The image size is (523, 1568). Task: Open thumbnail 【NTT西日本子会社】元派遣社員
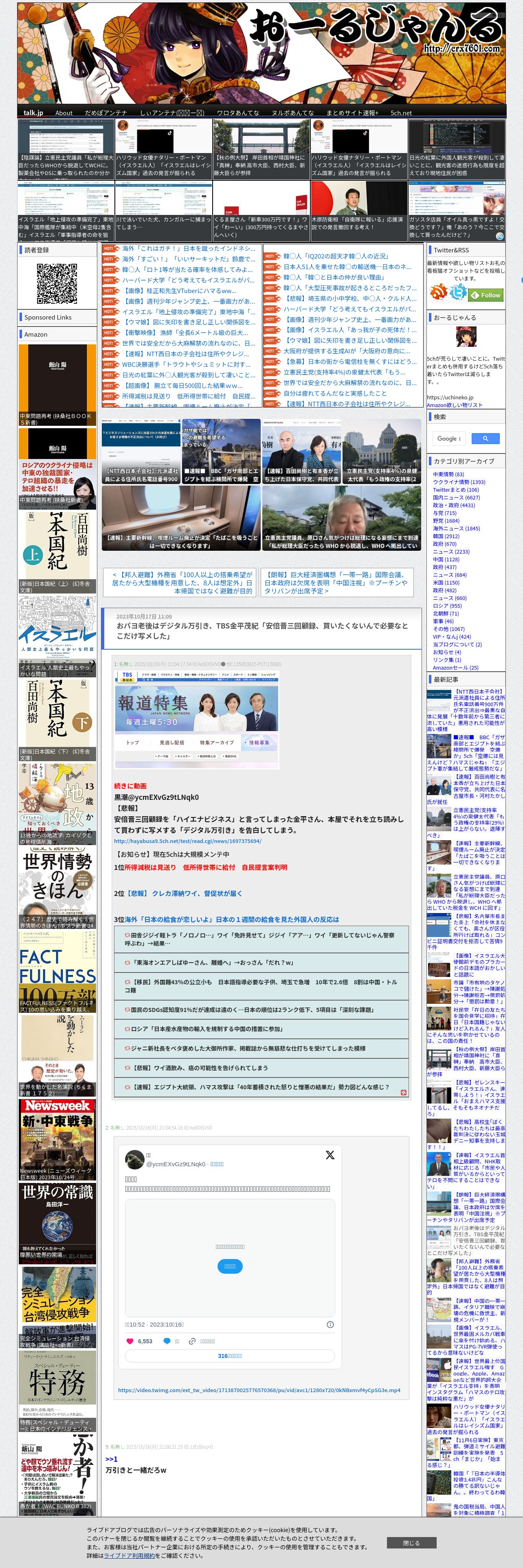click(141, 451)
